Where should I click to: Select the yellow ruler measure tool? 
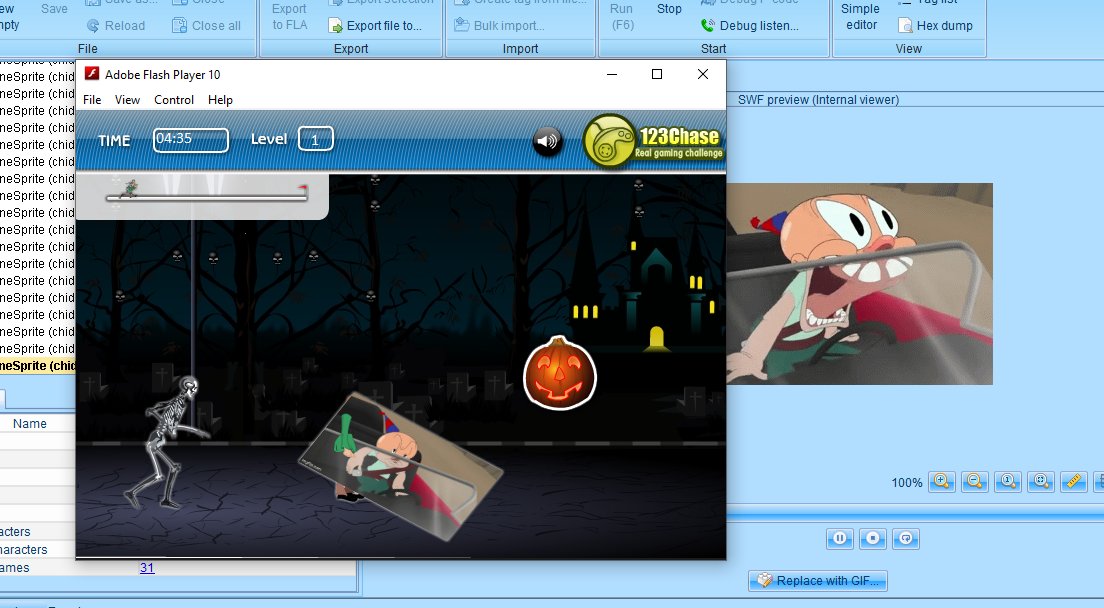[x=1074, y=481]
